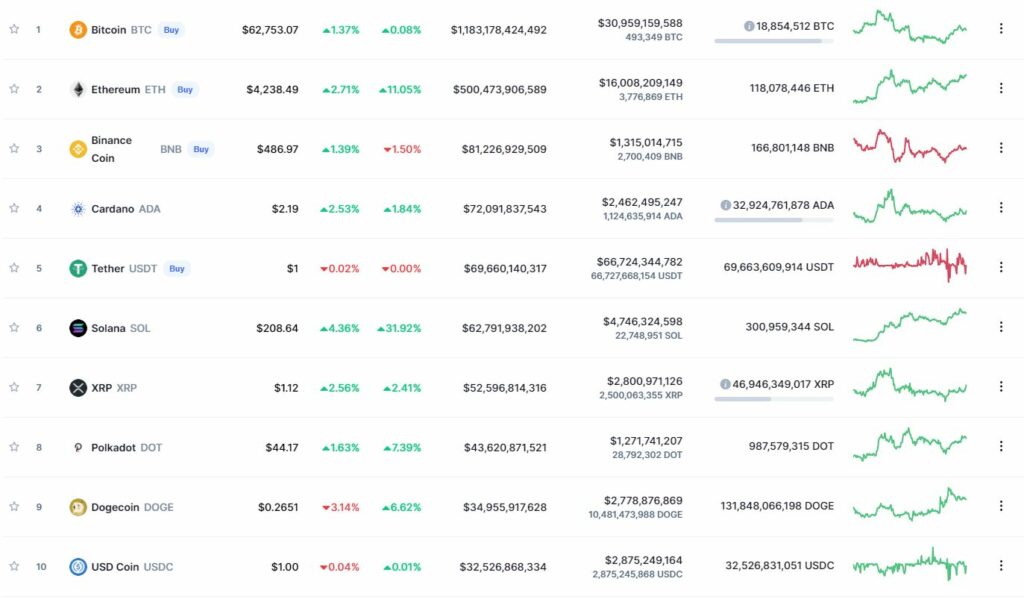1024x599 pixels.
Task: Favorite USD Coin with the star
Action: 14,566
